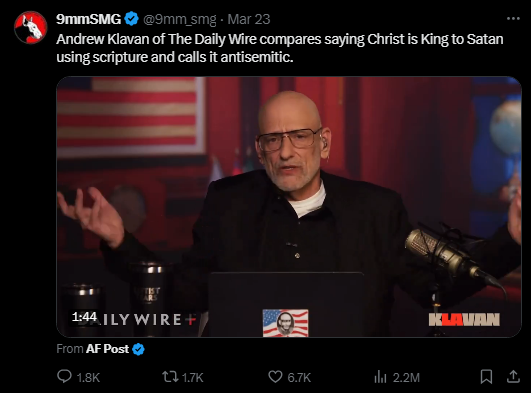Play the Klavan video thumbnail
Viewport: 531px width, 393px height.
pyautogui.click(x=289, y=207)
